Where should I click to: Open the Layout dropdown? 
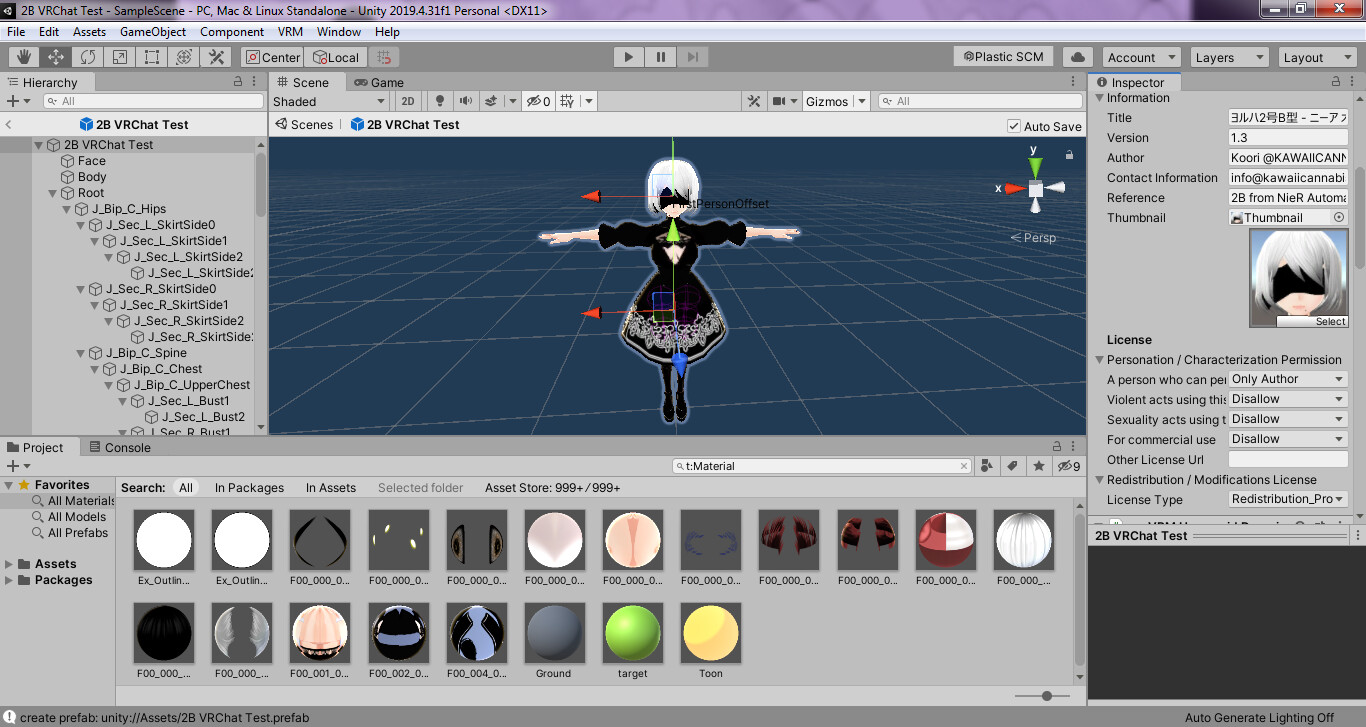click(x=1318, y=57)
